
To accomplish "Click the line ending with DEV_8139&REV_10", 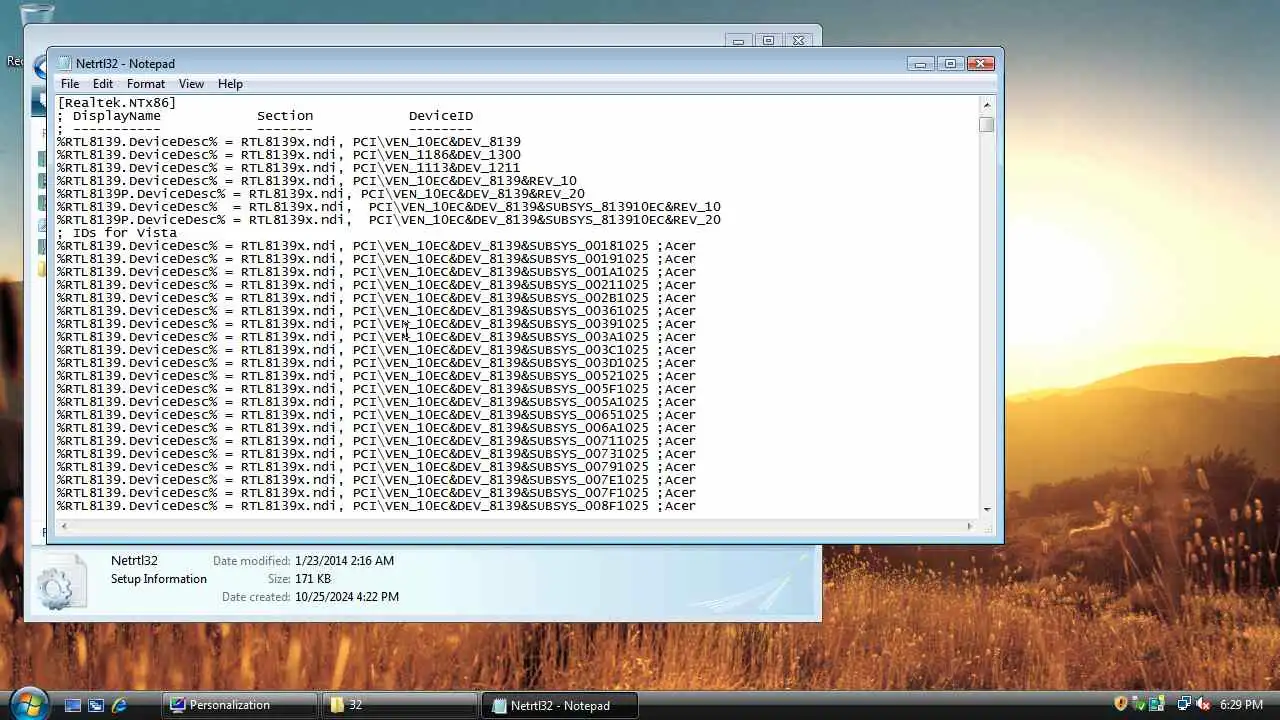I will [x=317, y=181].
